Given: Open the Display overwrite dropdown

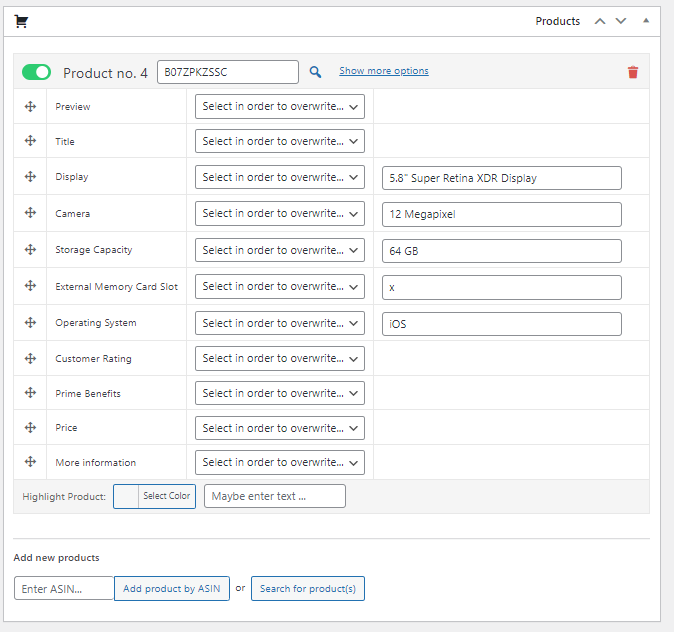Looking at the screenshot, I should point(280,177).
